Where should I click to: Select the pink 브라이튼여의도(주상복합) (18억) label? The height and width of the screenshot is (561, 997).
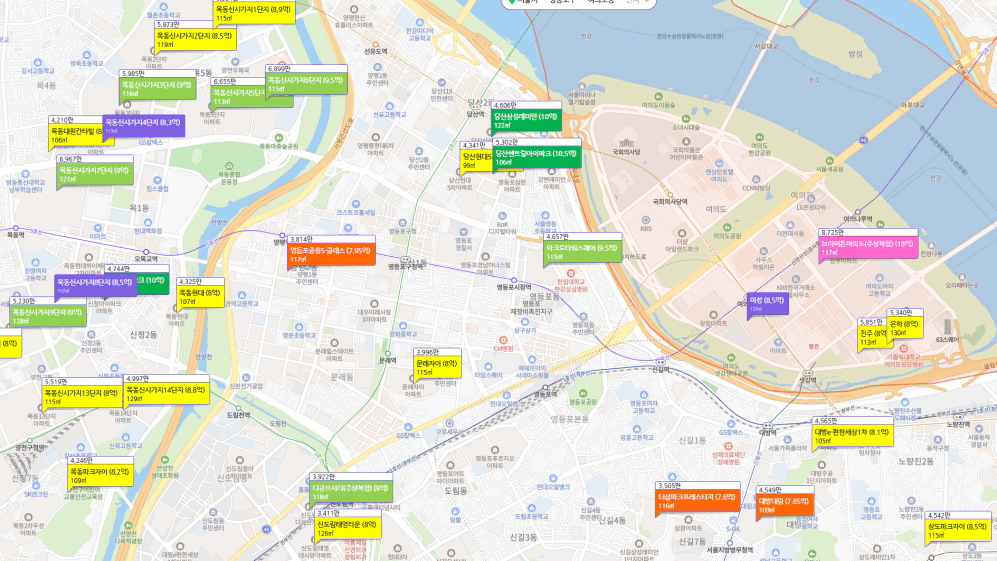869,247
